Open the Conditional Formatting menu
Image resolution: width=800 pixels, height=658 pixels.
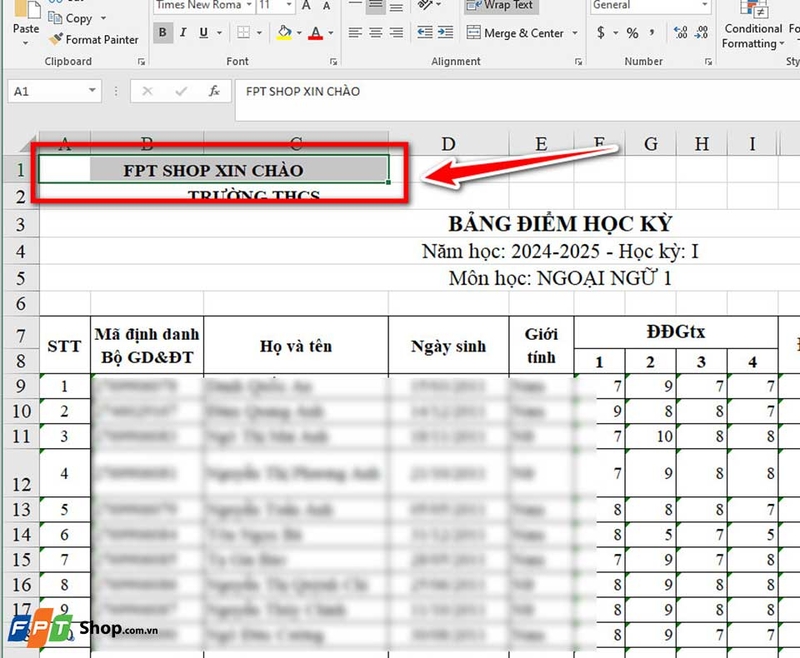click(753, 32)
